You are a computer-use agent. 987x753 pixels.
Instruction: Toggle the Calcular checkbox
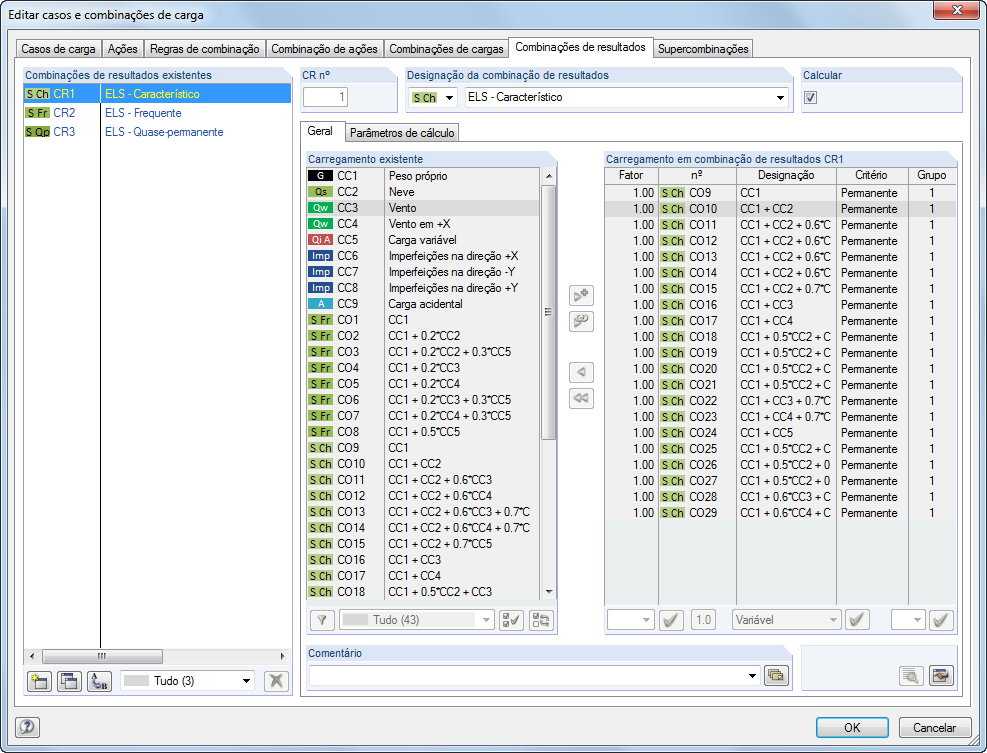click(811, 98)
